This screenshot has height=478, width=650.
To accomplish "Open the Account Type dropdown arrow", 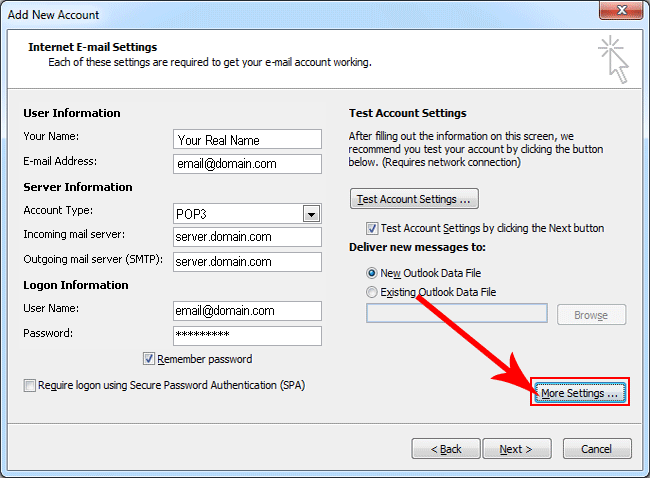I will click(x=311, y=214).
